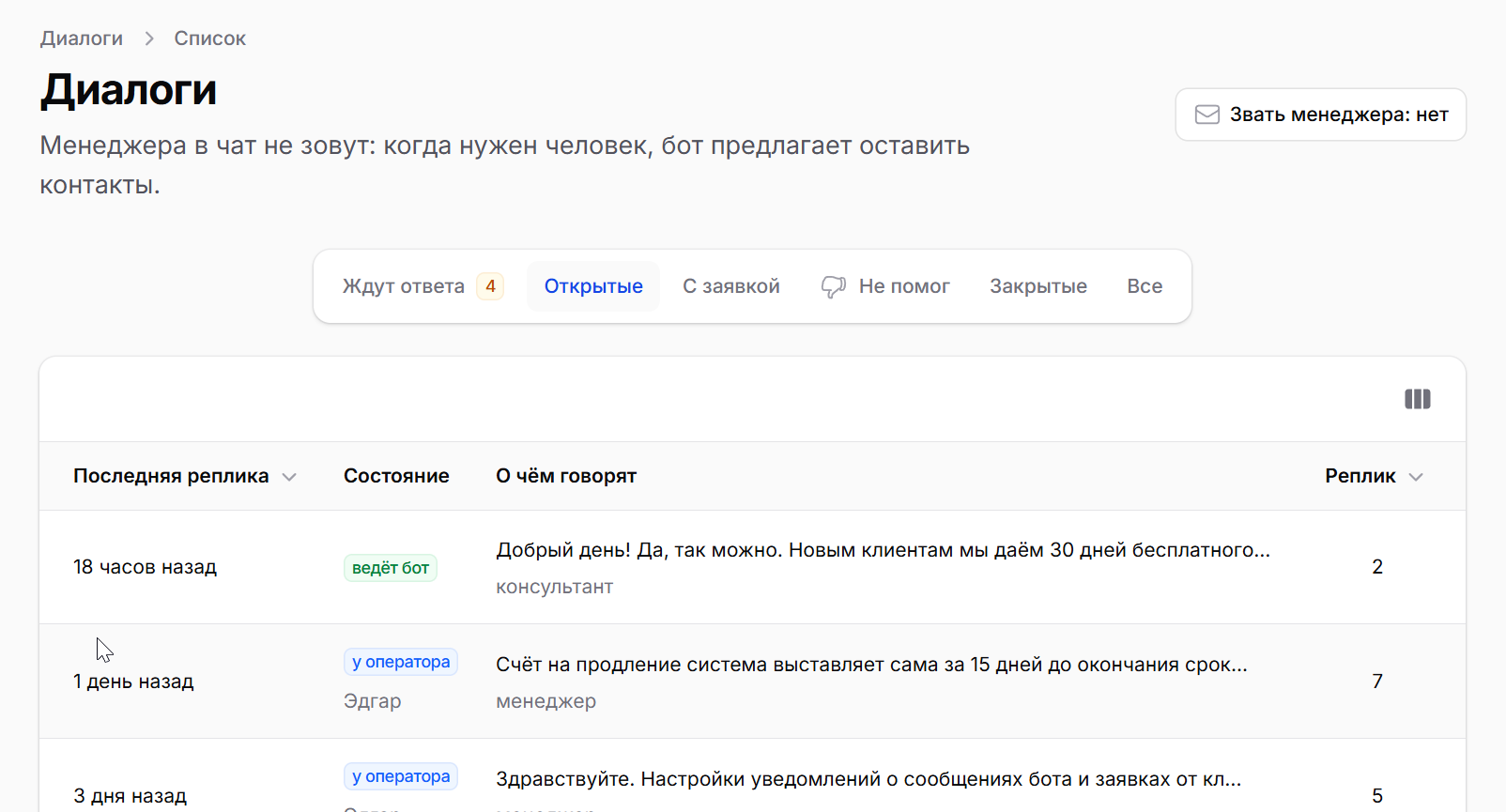Select the Открытые tab

pyautogui.click(x=593, y=286)
